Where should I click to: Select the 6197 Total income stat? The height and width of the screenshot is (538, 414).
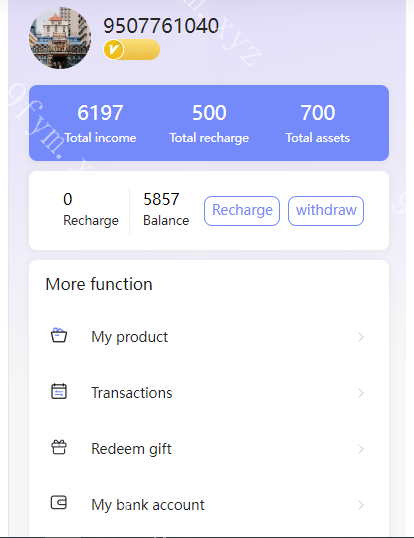(100, 123)
